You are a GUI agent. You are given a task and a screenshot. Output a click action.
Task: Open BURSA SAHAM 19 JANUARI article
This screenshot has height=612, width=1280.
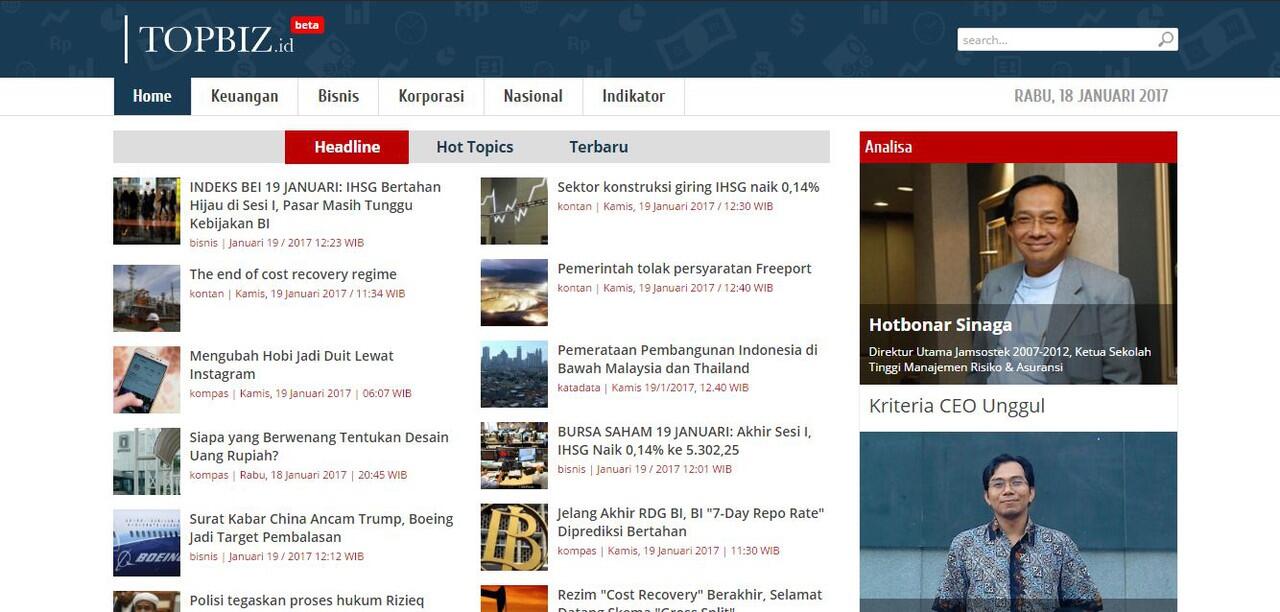point(684,441)
